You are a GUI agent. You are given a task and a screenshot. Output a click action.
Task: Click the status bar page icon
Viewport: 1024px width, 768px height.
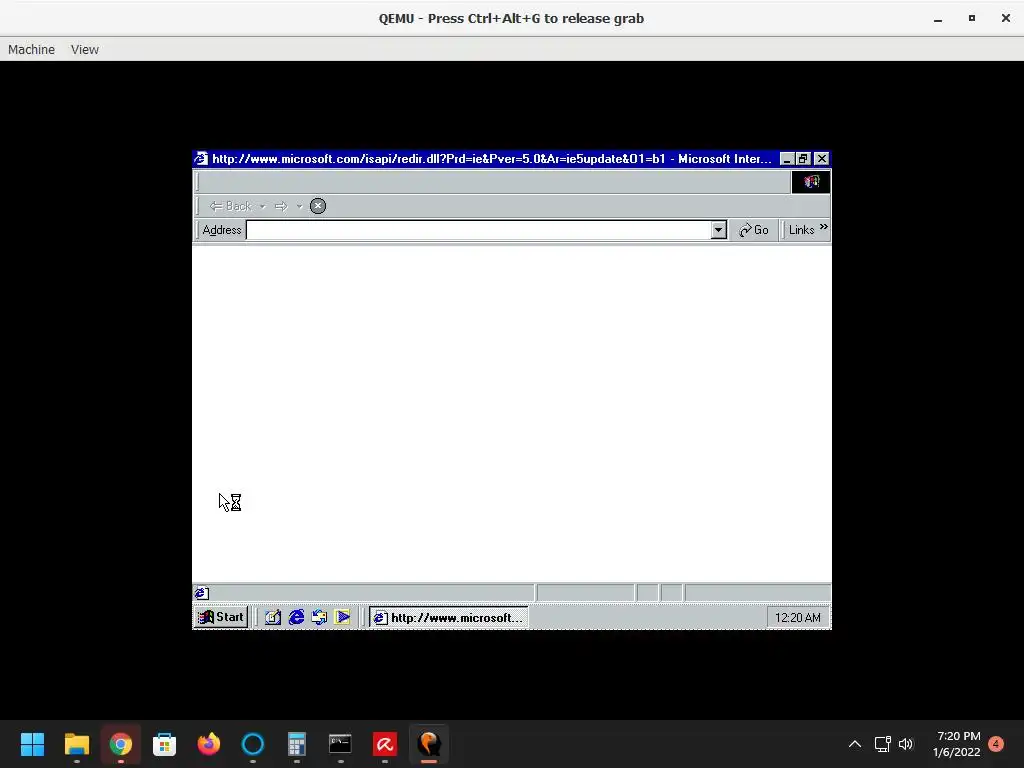coord(201,593)
